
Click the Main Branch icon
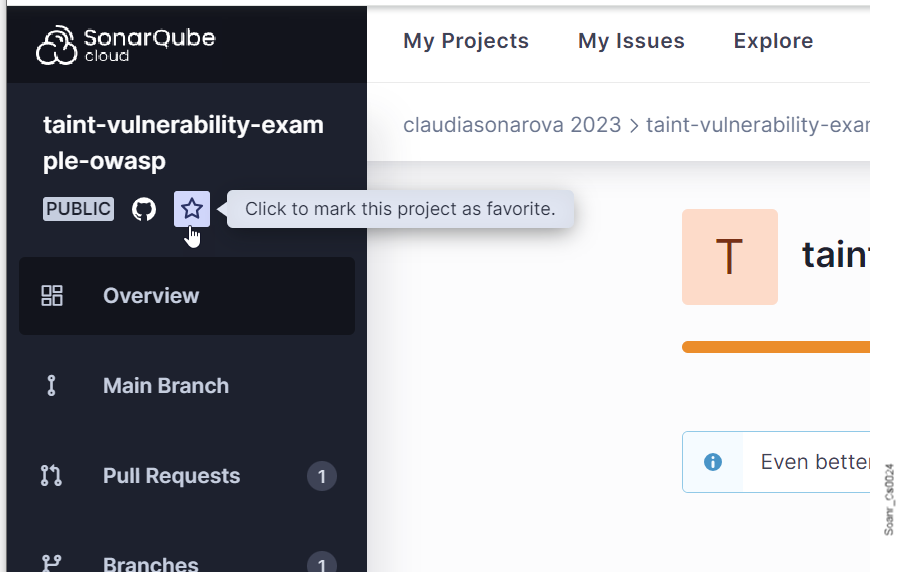(51, 385)
